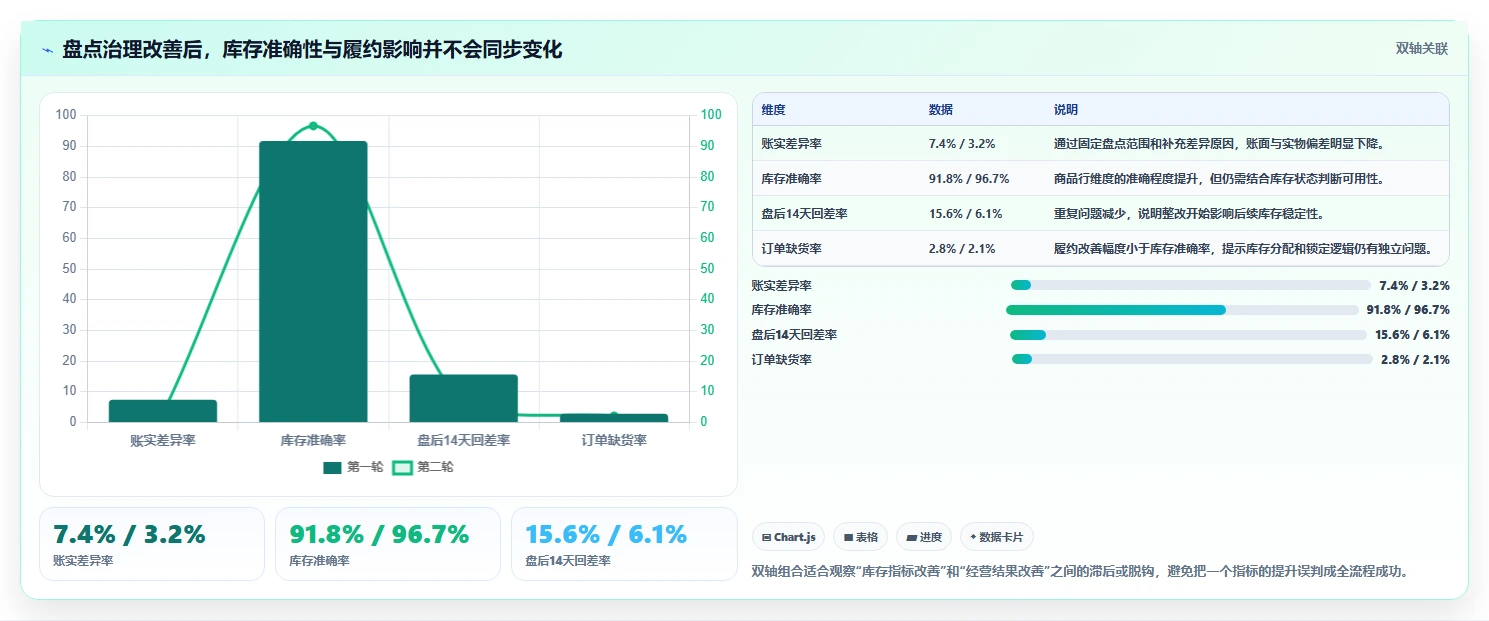This screenshot has height=621, width=1489.
Task: Click table value 91.8% / 96.7%
Action: (x=969, y=179)
